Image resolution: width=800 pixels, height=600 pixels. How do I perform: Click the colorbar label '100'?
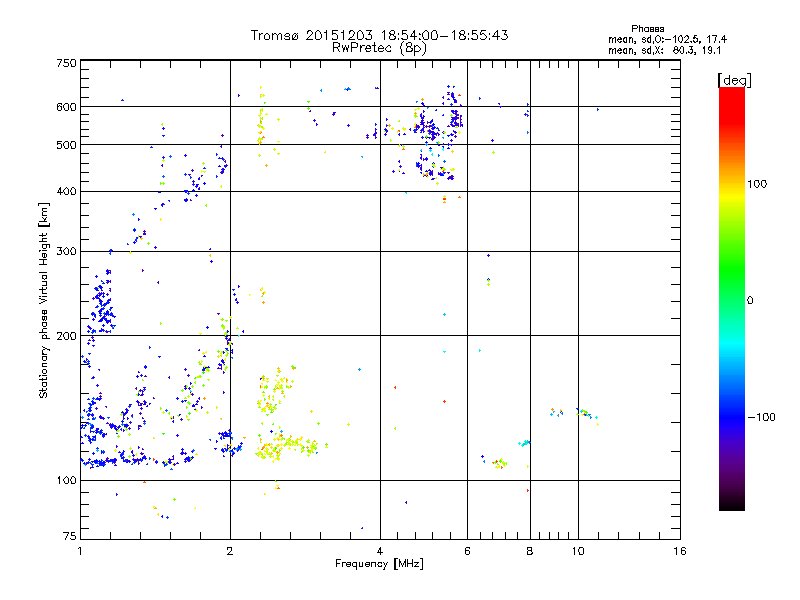coord(757,184)
